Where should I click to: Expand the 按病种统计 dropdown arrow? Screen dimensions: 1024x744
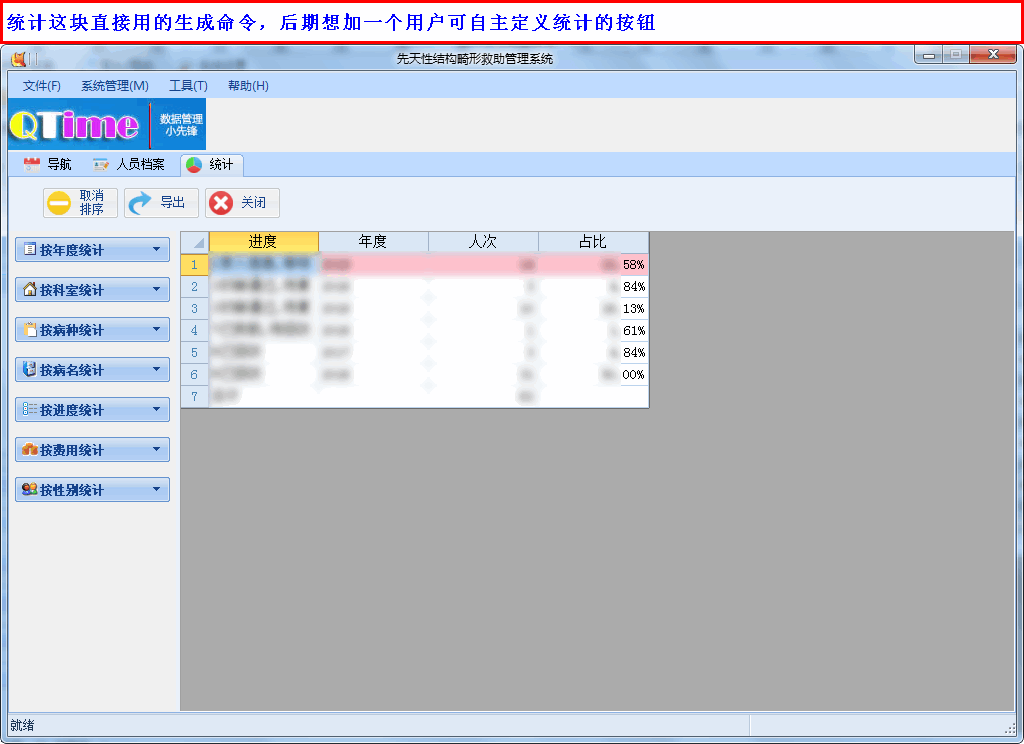pyautogui.click(x=156, y=330)
